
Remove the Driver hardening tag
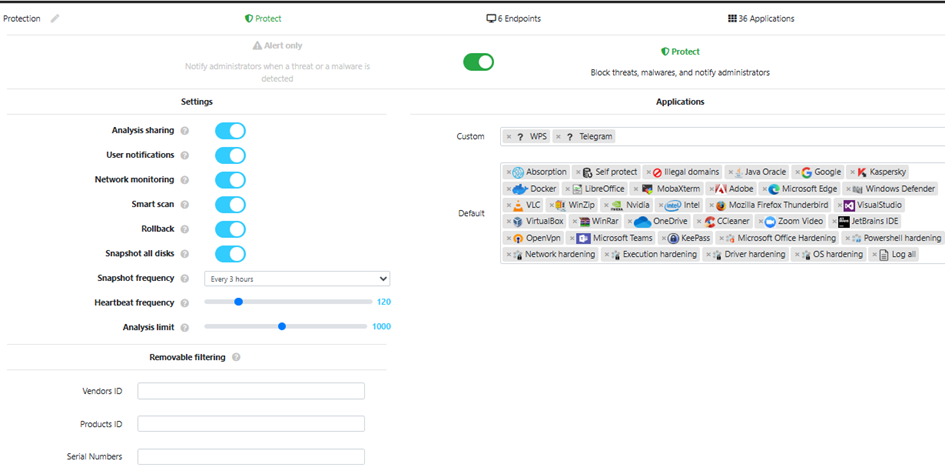[709, 255]
